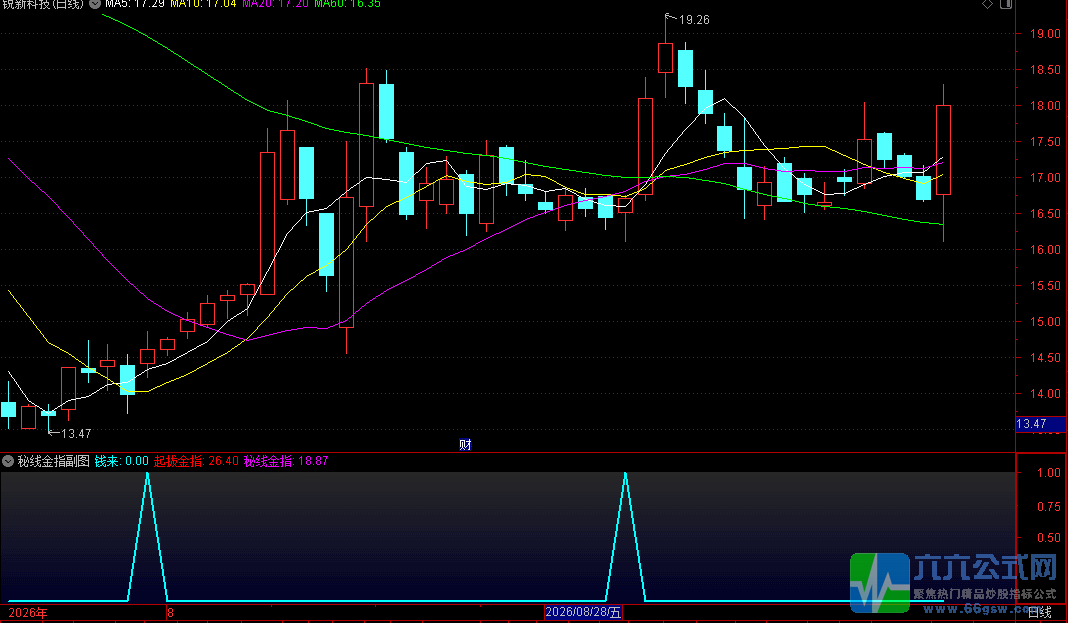This screenshot has height=623, width=1068.
Task: Select the MA5: 17.29 label
Action: [134, 4]
